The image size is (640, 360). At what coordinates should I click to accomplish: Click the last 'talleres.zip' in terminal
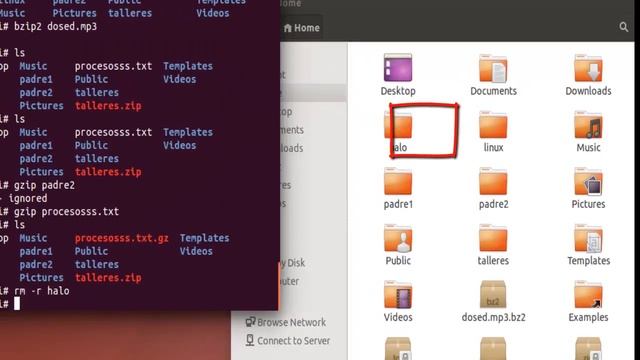tap(108, 278)
